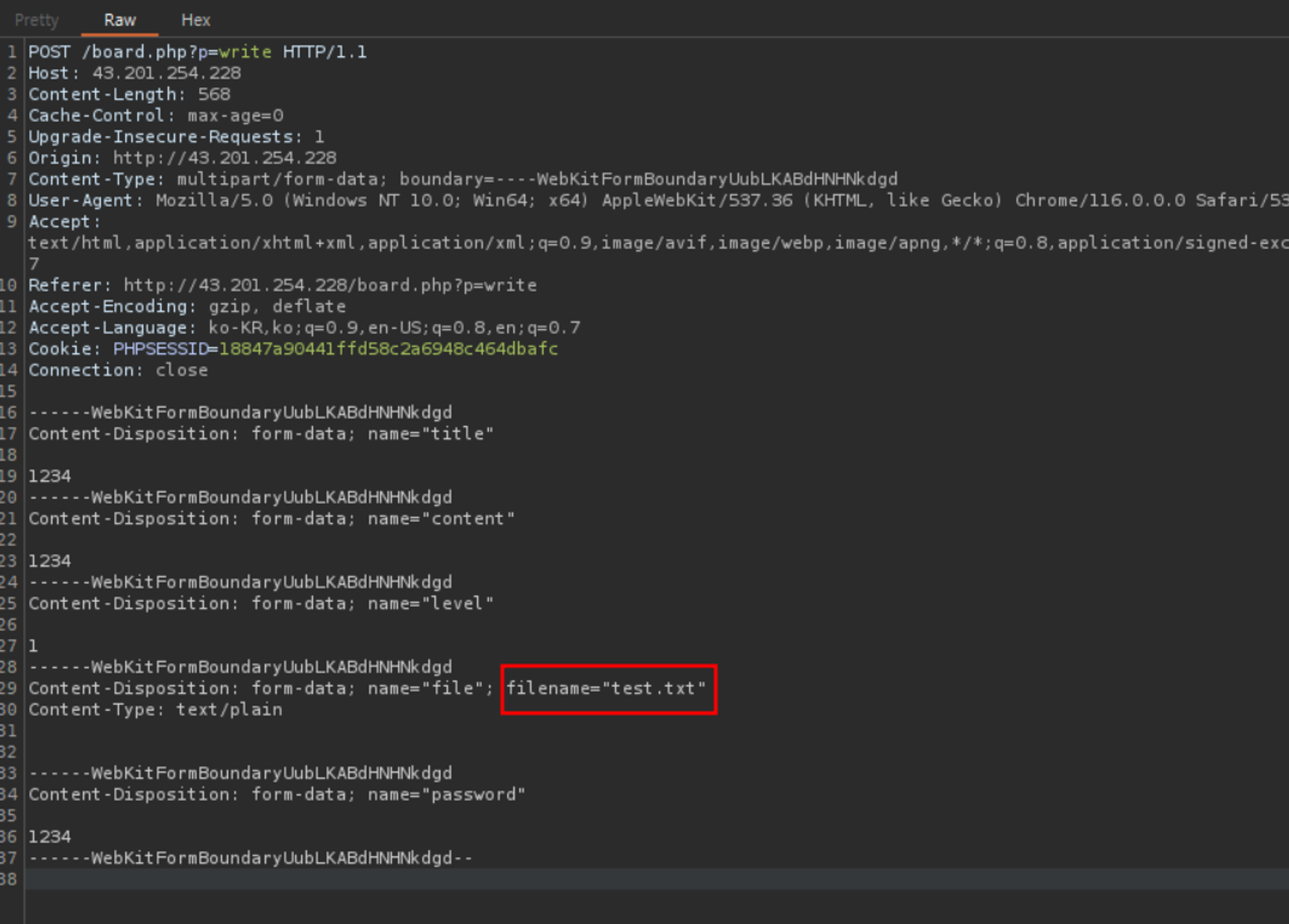The width and height of the screenshot is (1289, 924).
Task: Click the filename="test.txt" text
Action: (606, 688)
